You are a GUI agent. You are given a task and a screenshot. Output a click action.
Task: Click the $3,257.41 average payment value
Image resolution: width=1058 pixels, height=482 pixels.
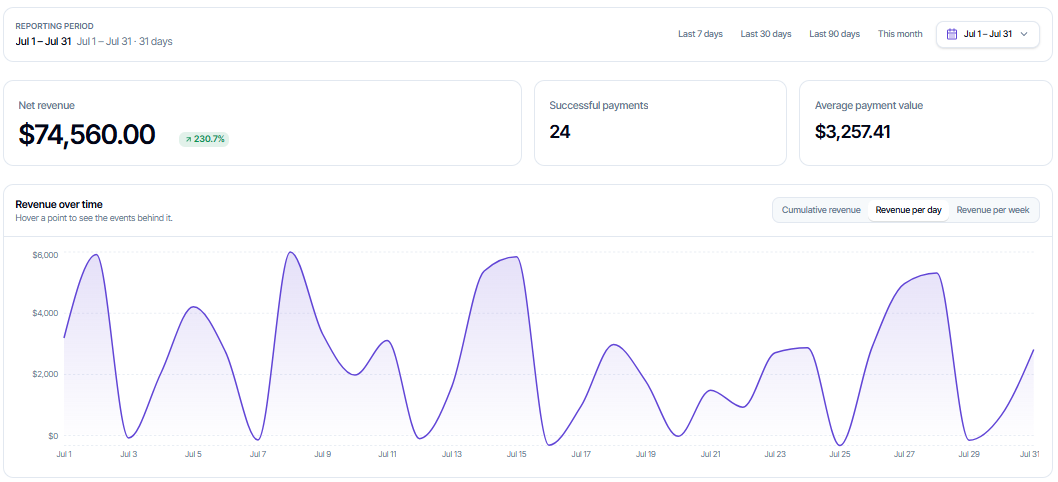coord(852,132)
